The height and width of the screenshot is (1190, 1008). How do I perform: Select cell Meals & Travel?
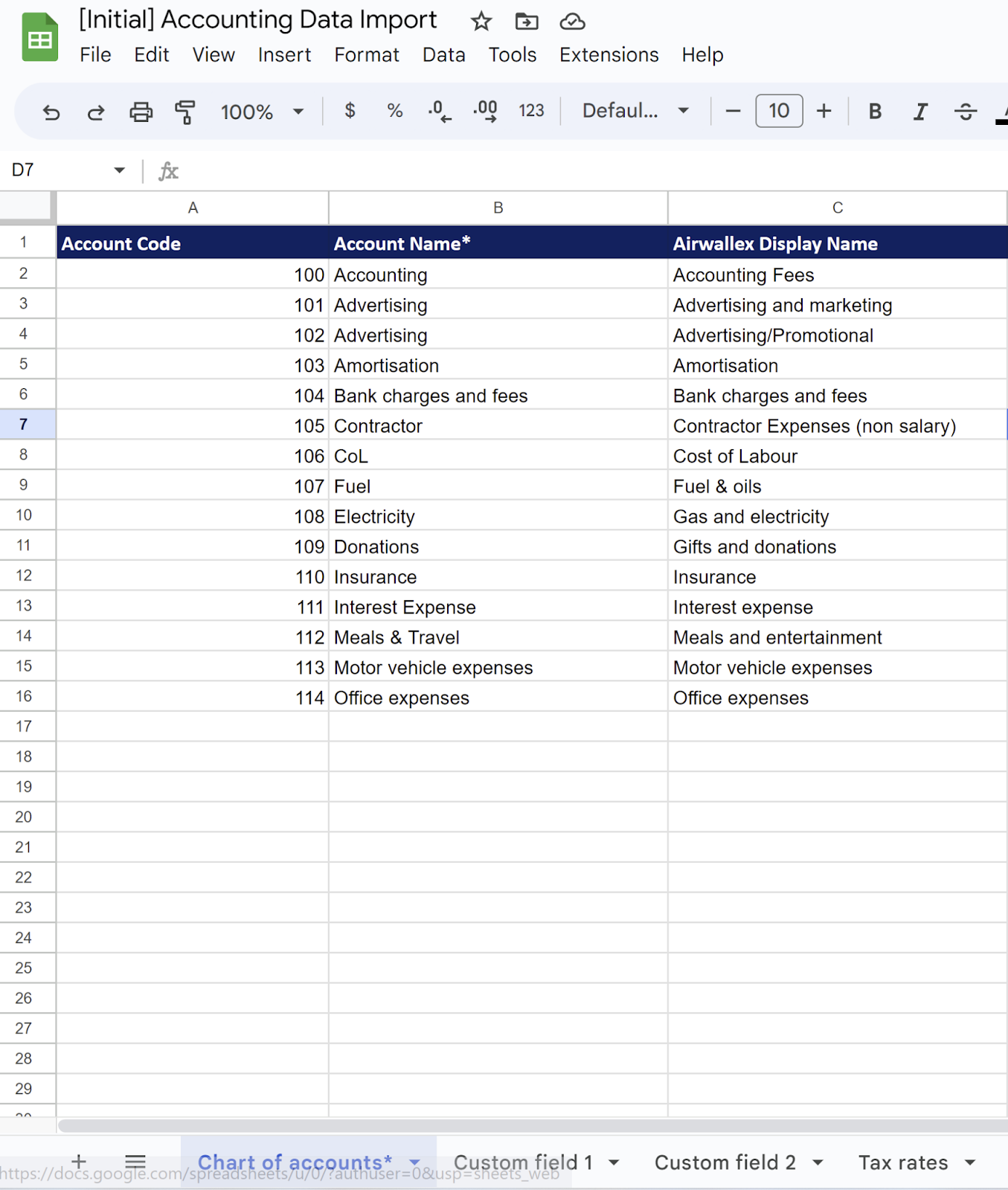tap(498, 637)
